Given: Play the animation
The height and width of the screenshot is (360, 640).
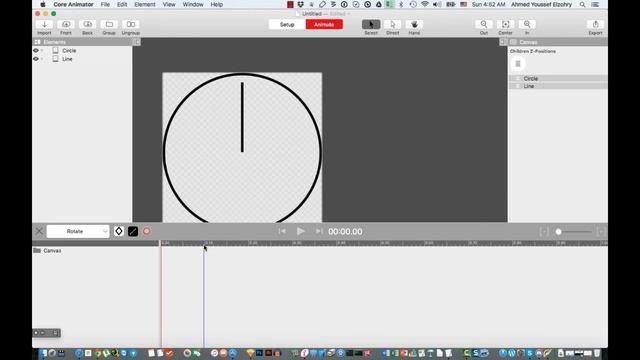Looking at the screenshot, I should click(301, 231).
